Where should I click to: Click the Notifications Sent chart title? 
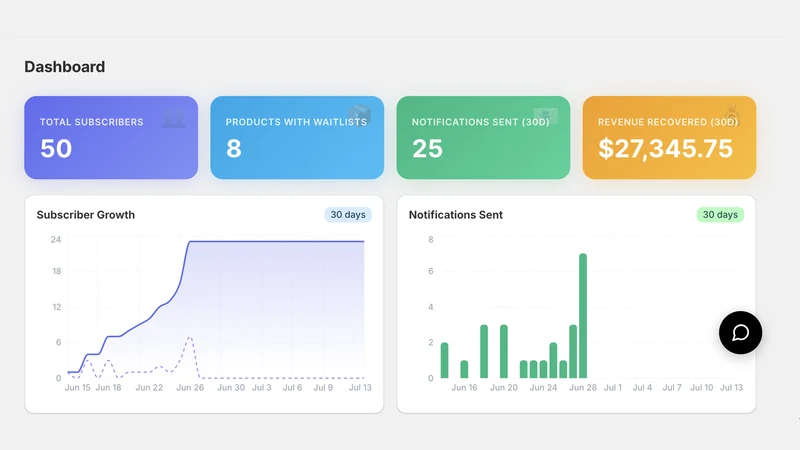(x=456, y=215)
